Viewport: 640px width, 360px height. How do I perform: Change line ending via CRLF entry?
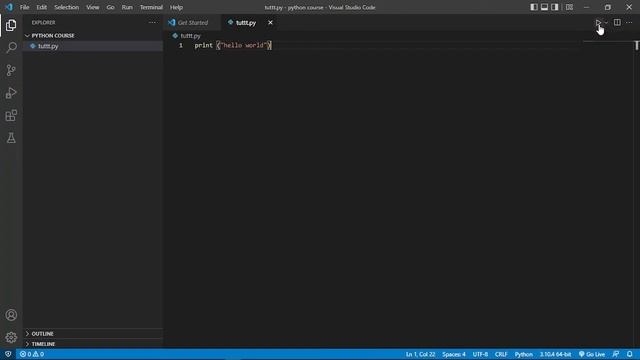click(x=501, y=354)
